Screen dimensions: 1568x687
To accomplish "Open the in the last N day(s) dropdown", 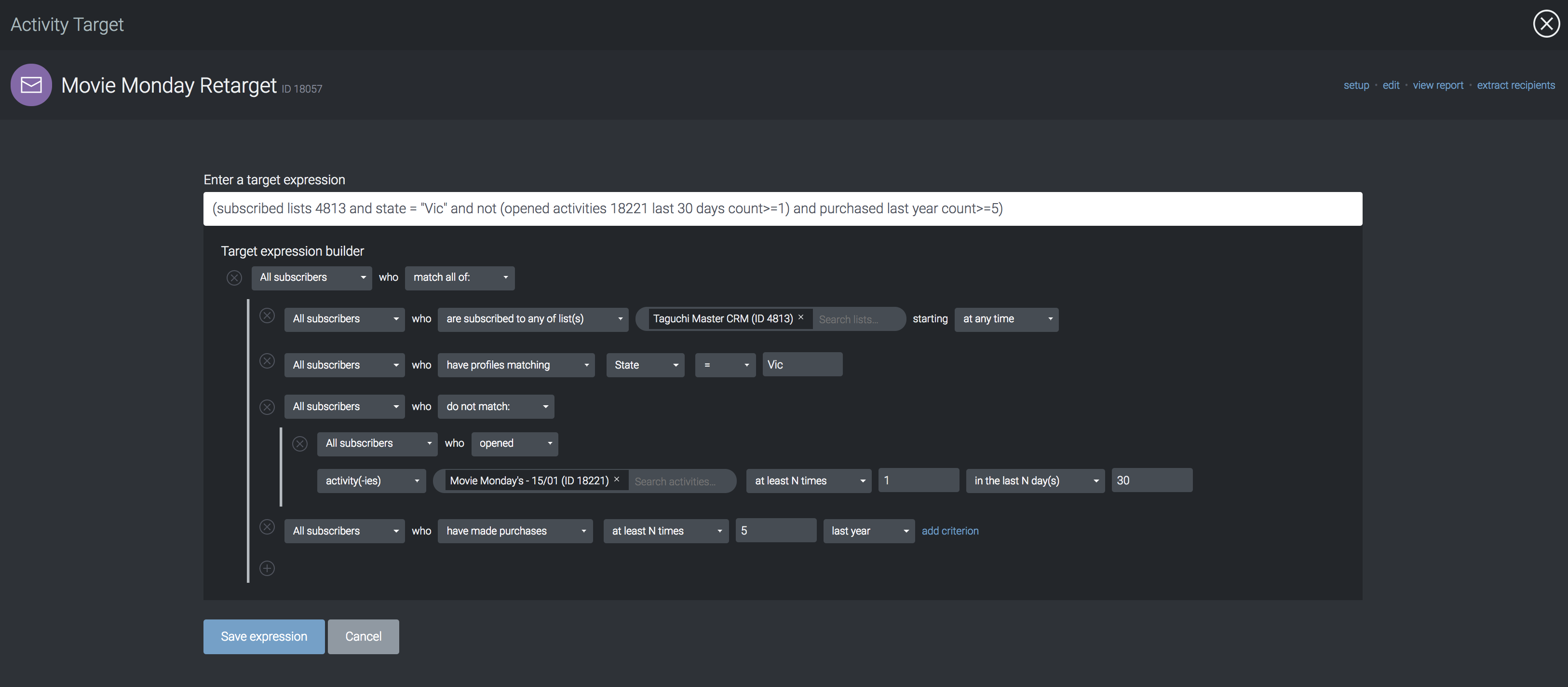I will pyautogui.click(x=1035, y=481).
